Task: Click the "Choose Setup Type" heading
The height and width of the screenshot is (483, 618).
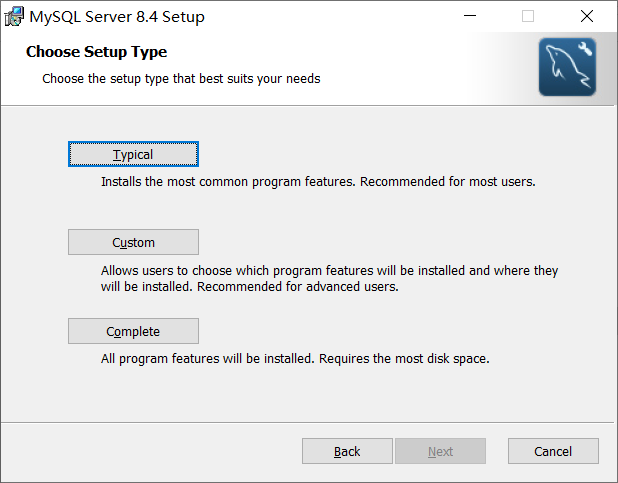Action: pos(96,52)
